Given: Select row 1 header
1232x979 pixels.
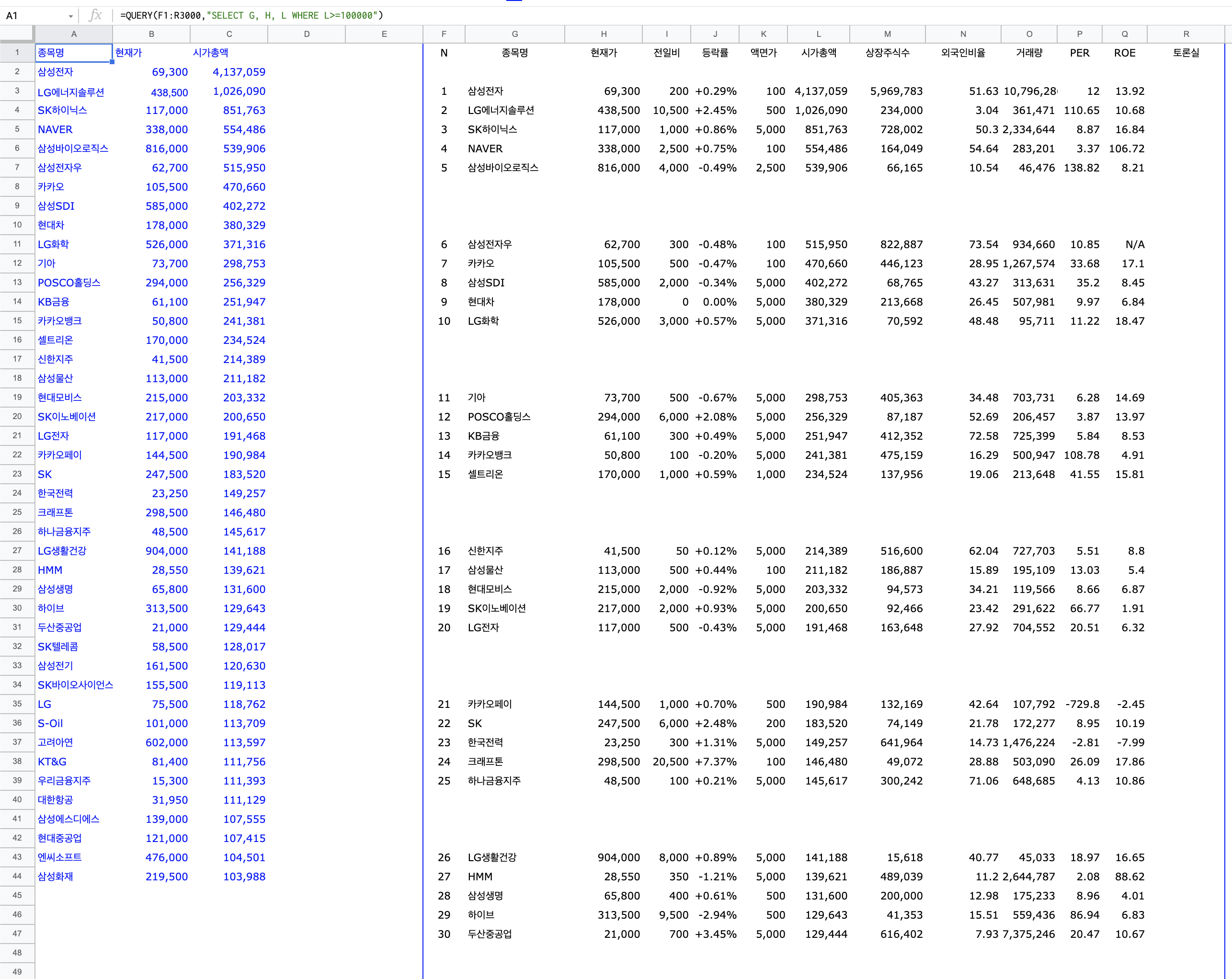Looking at the screenshot, I should pos(17,53).
